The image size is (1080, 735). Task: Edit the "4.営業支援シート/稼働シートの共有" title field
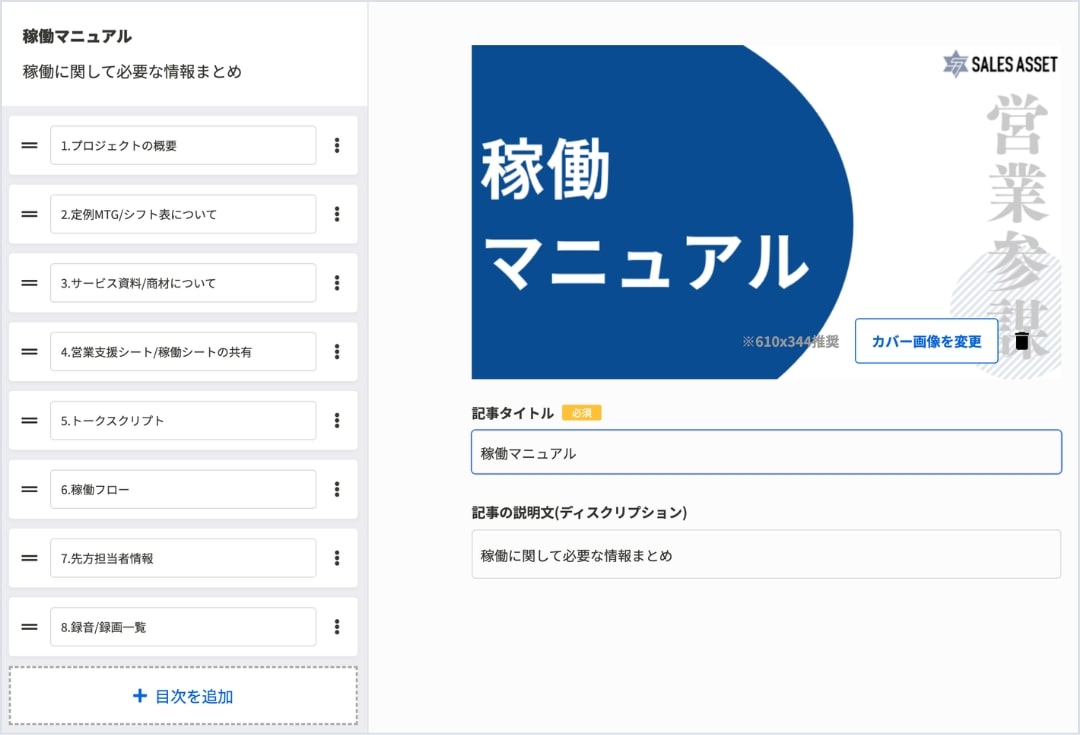182,351
